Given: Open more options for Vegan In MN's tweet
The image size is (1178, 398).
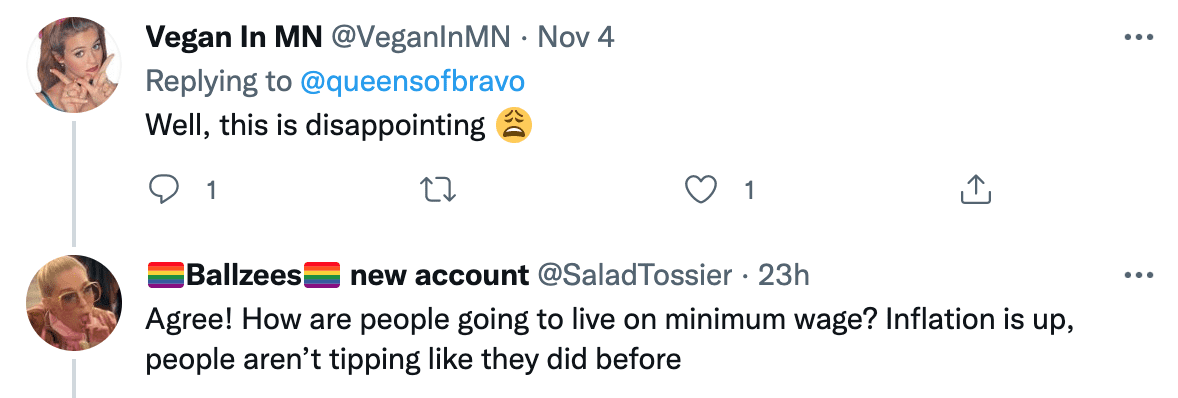Looking at the screenshot, I should (x=1138, y=37).
